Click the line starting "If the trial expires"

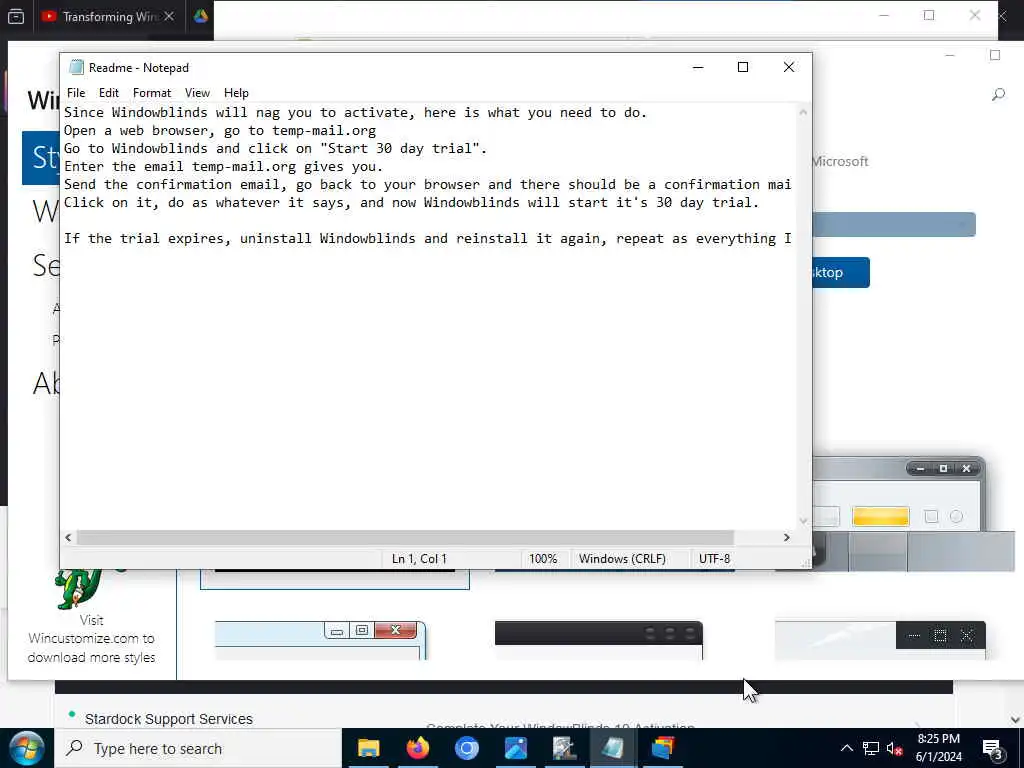point(428,238)
